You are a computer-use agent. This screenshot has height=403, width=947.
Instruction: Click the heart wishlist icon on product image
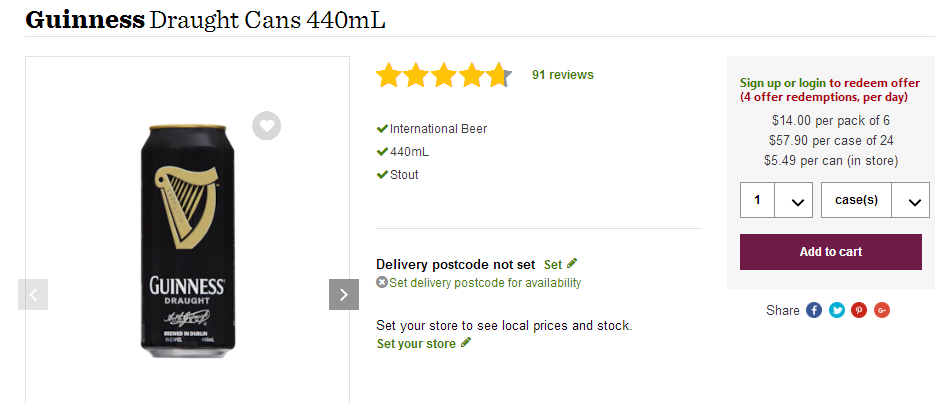click(x=266, y=126)
